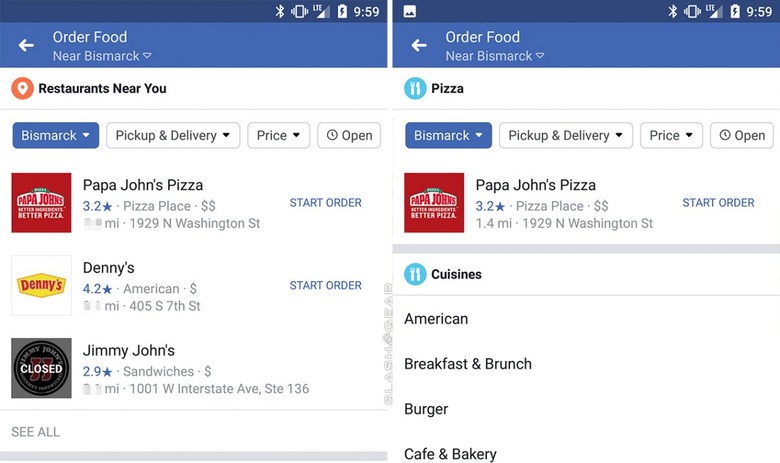Image resolution: width=780 pixels, height=463 pixels.
Task: Expand the Bismarck dropdown on left screen
Action: click(56, 135)
